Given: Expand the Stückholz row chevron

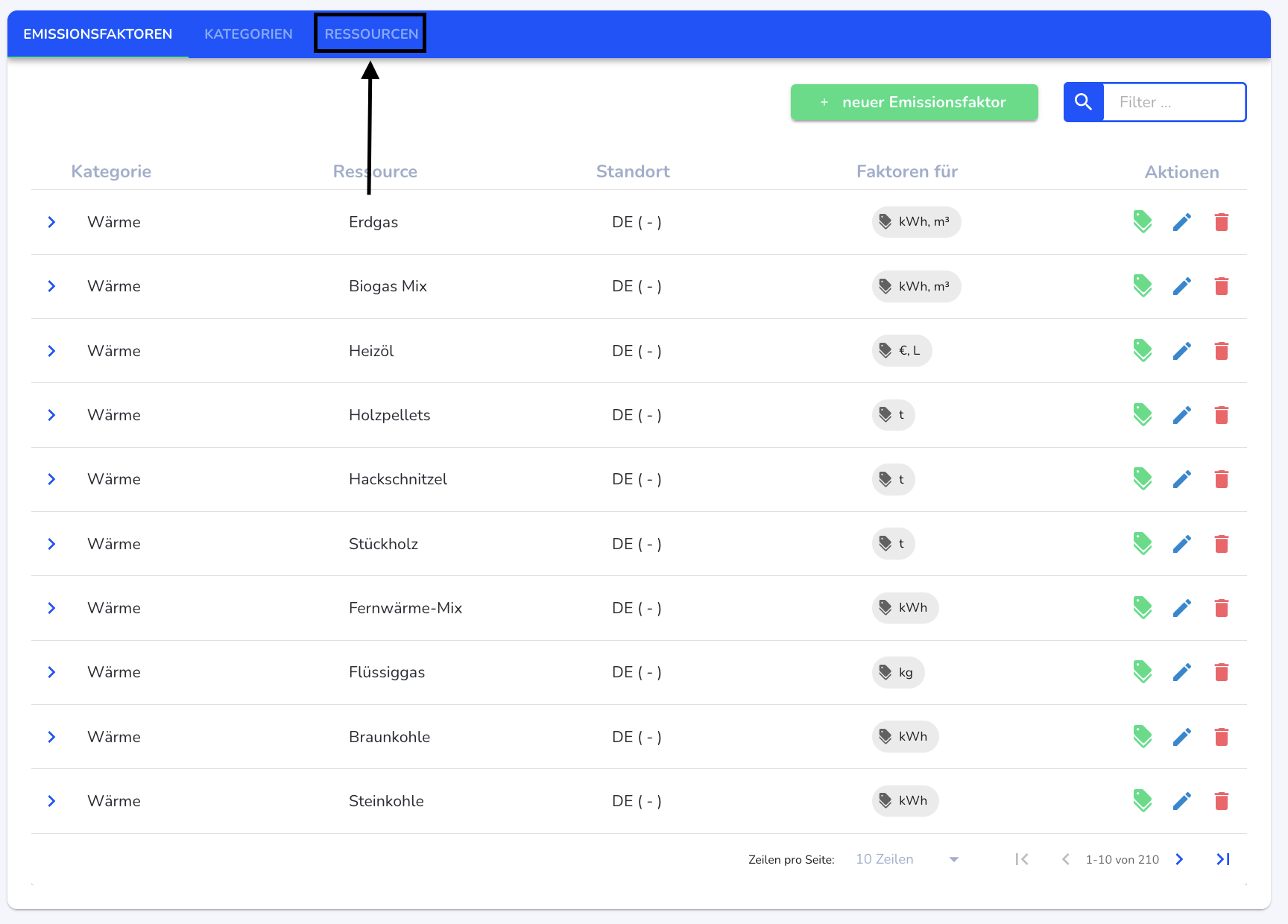Looking at the screenshot, I should [51, 544].
